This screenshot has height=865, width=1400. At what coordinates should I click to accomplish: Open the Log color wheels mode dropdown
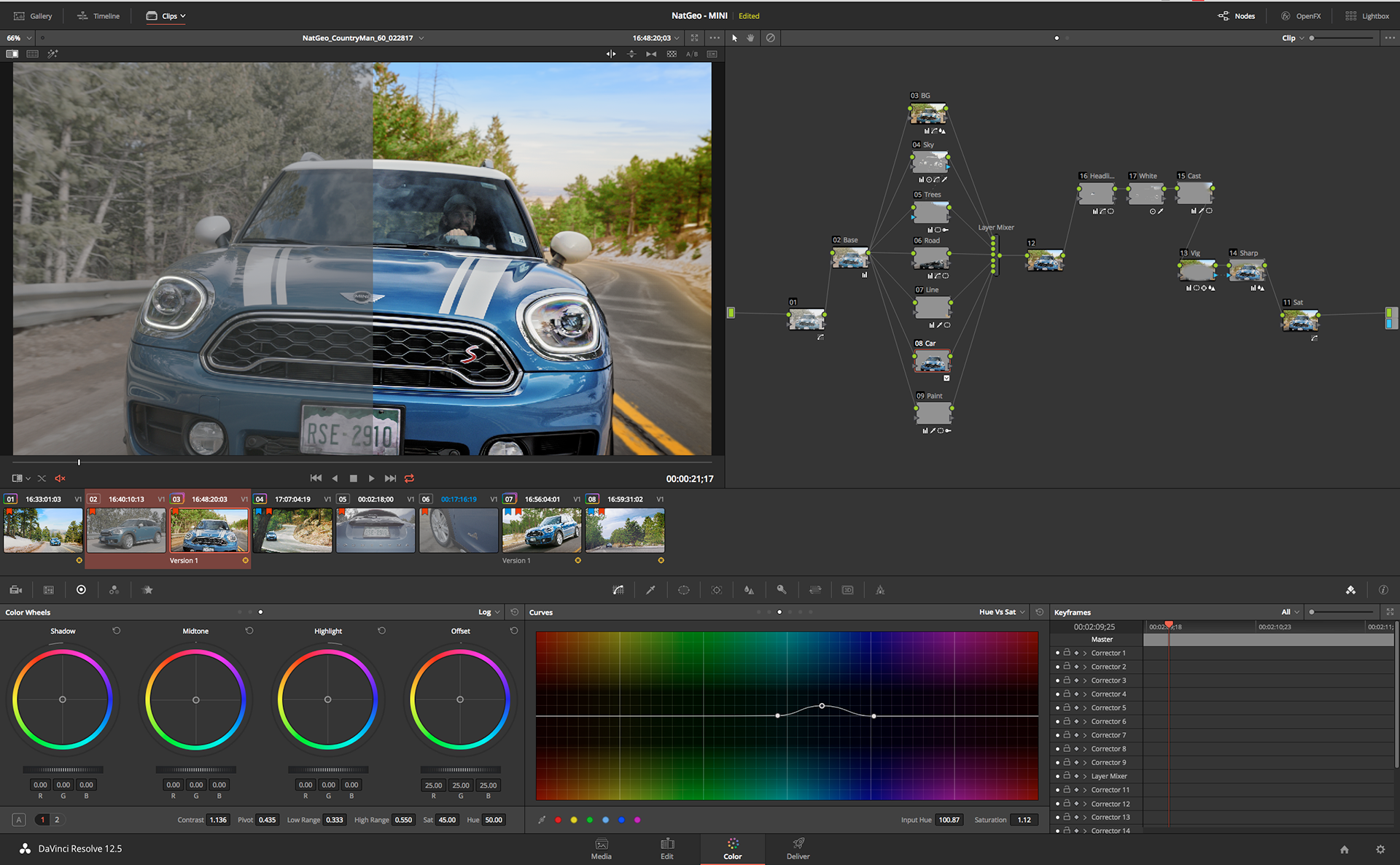(489, 613)
